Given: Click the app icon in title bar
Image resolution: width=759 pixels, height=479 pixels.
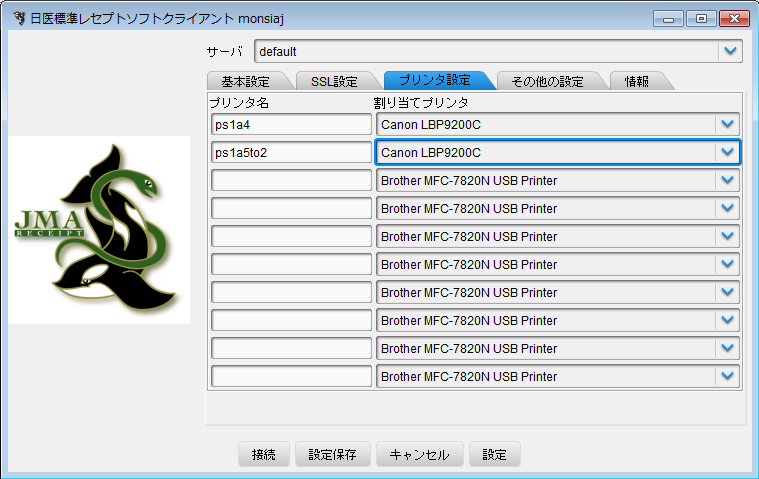Looking at the screenshot, I should (x=19, y=18).
